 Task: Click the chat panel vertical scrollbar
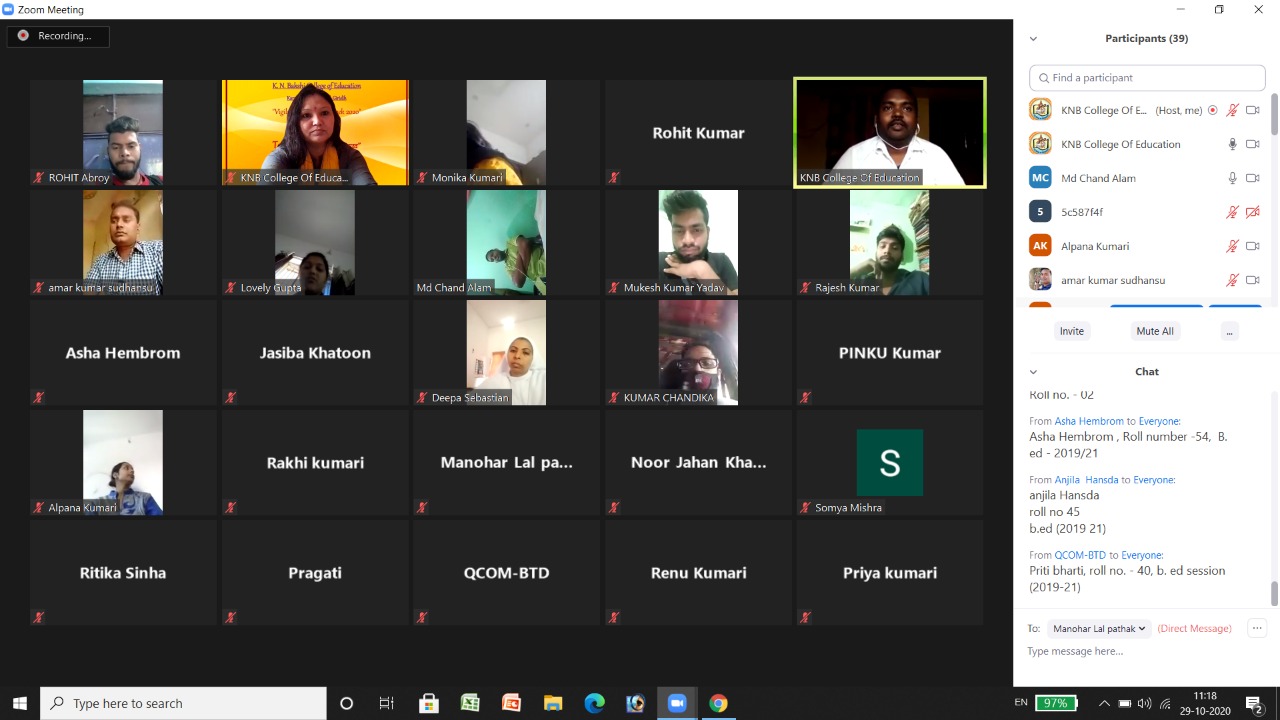[1274, 592]
